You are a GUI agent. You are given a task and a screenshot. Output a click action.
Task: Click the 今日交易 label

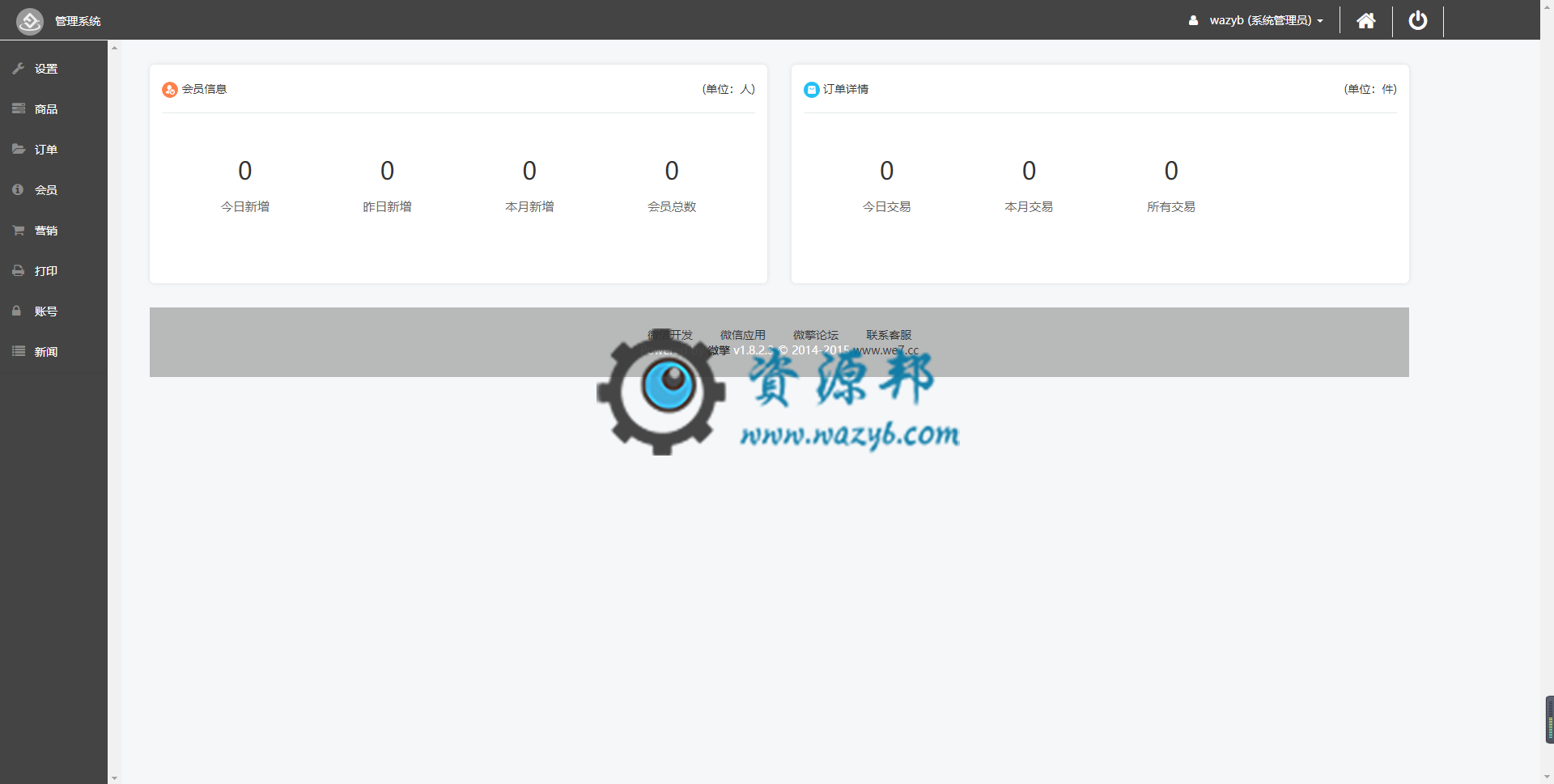(x=887, y=207)
